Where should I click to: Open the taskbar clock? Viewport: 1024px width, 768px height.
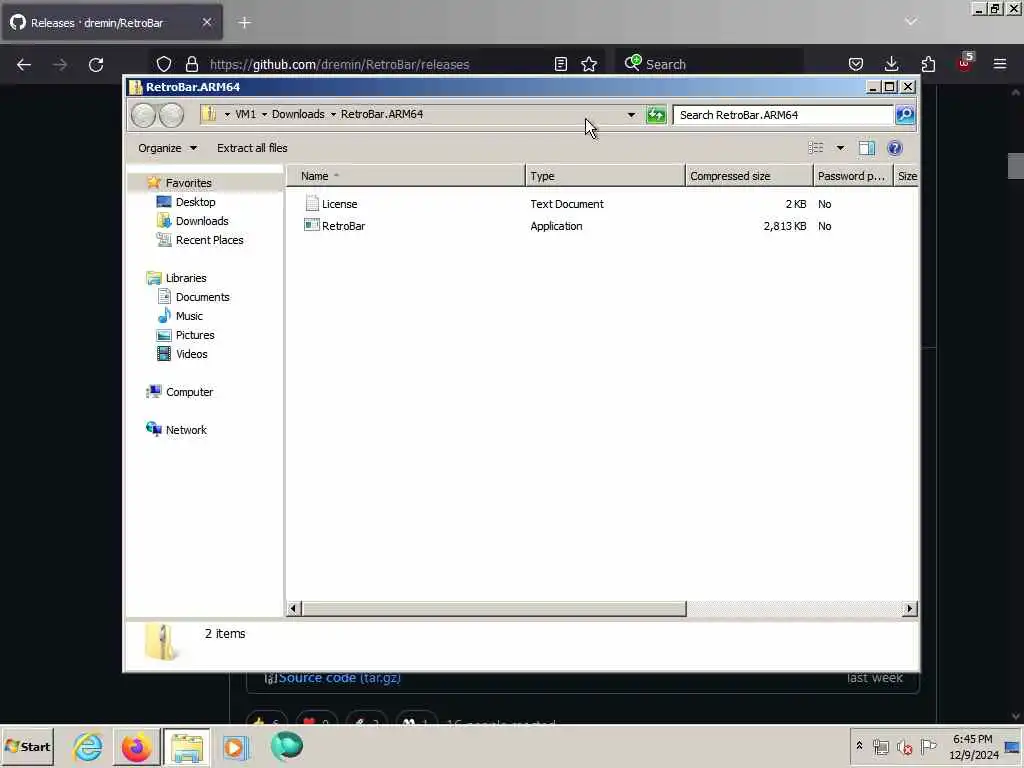tap(973, 746)
